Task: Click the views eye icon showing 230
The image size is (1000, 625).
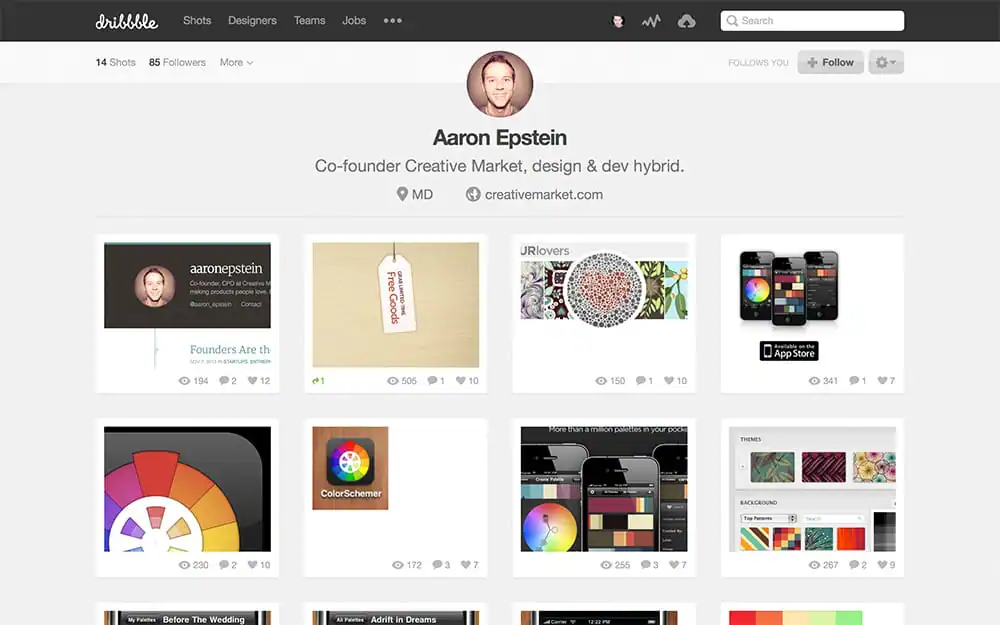Action: (x=184, y=565)
